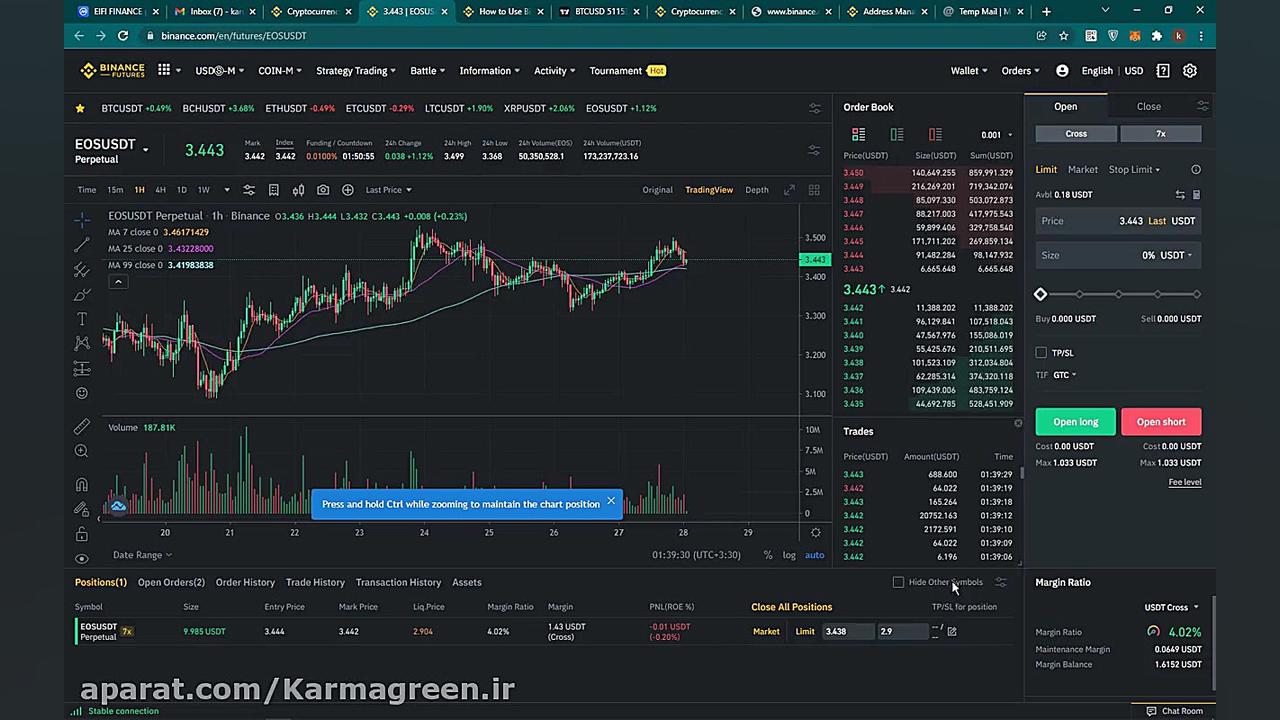
Task: Select the chart zoom-in tool
Action: [x=82, y=452]
